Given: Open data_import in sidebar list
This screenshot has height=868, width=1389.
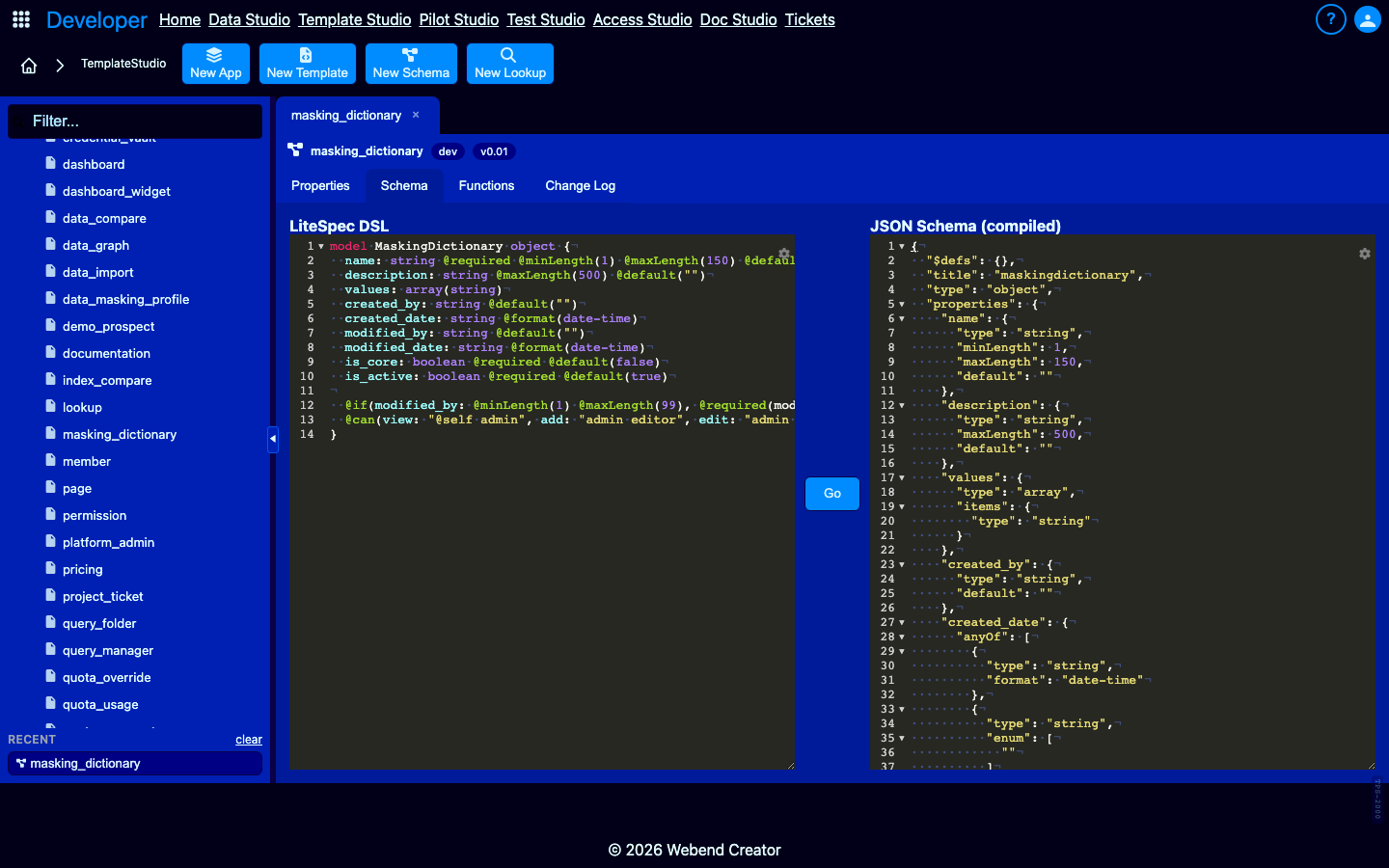Looking at the screenshot, I should point(97,272).
